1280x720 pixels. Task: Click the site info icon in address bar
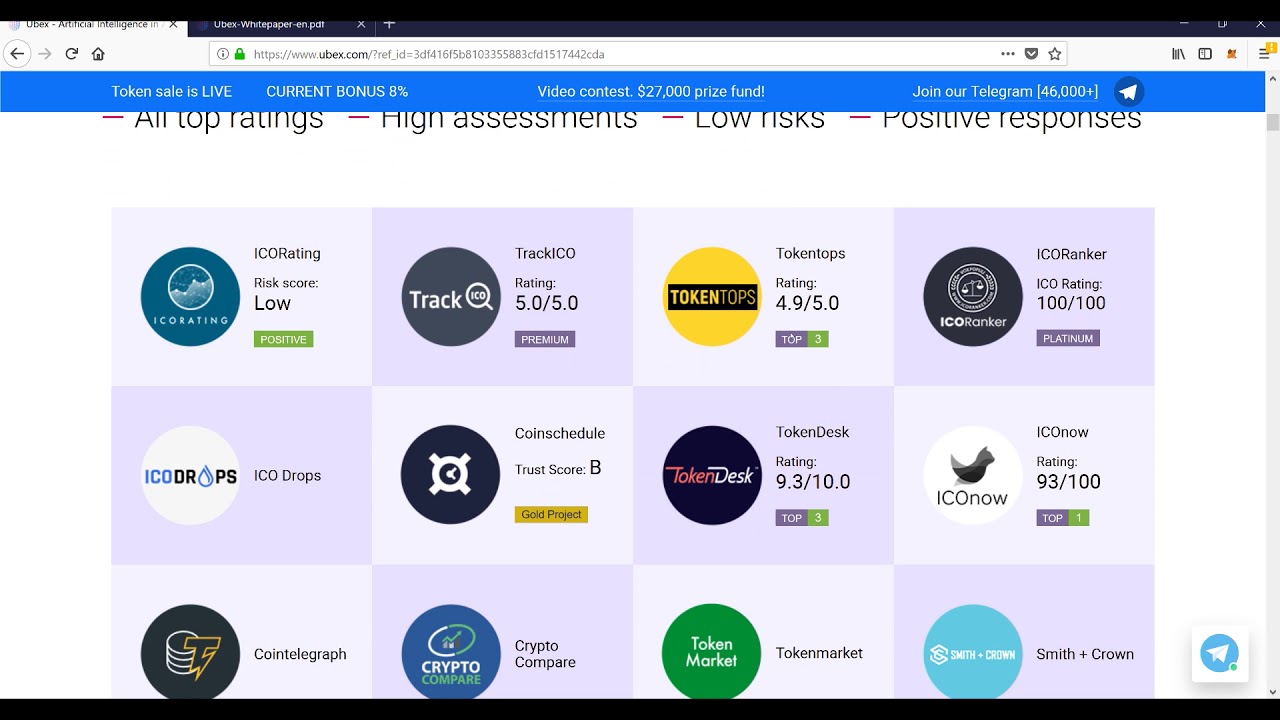point(223,54)
